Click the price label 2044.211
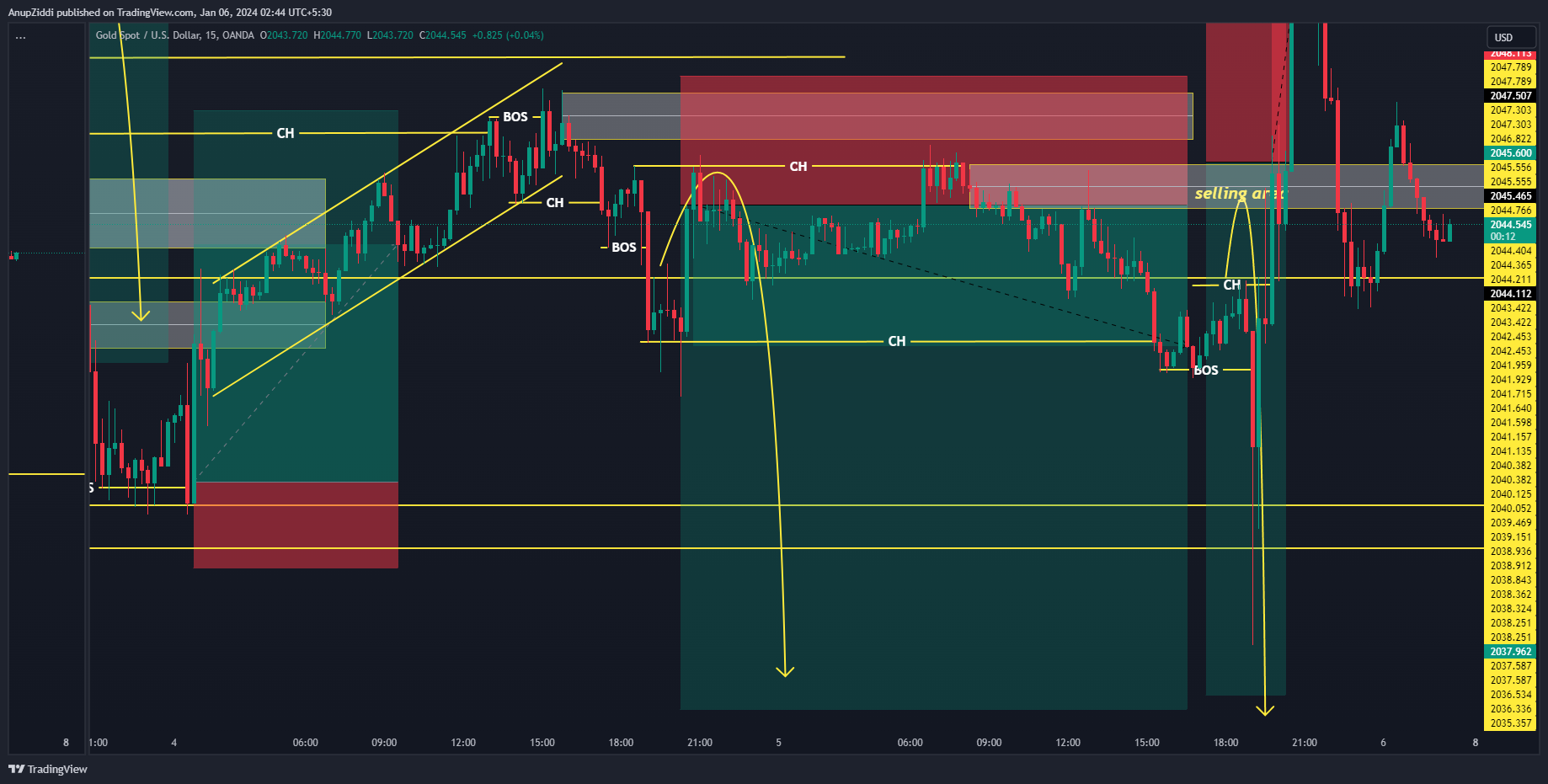Screen dimensions: 1548x784 pos(1511,280)
